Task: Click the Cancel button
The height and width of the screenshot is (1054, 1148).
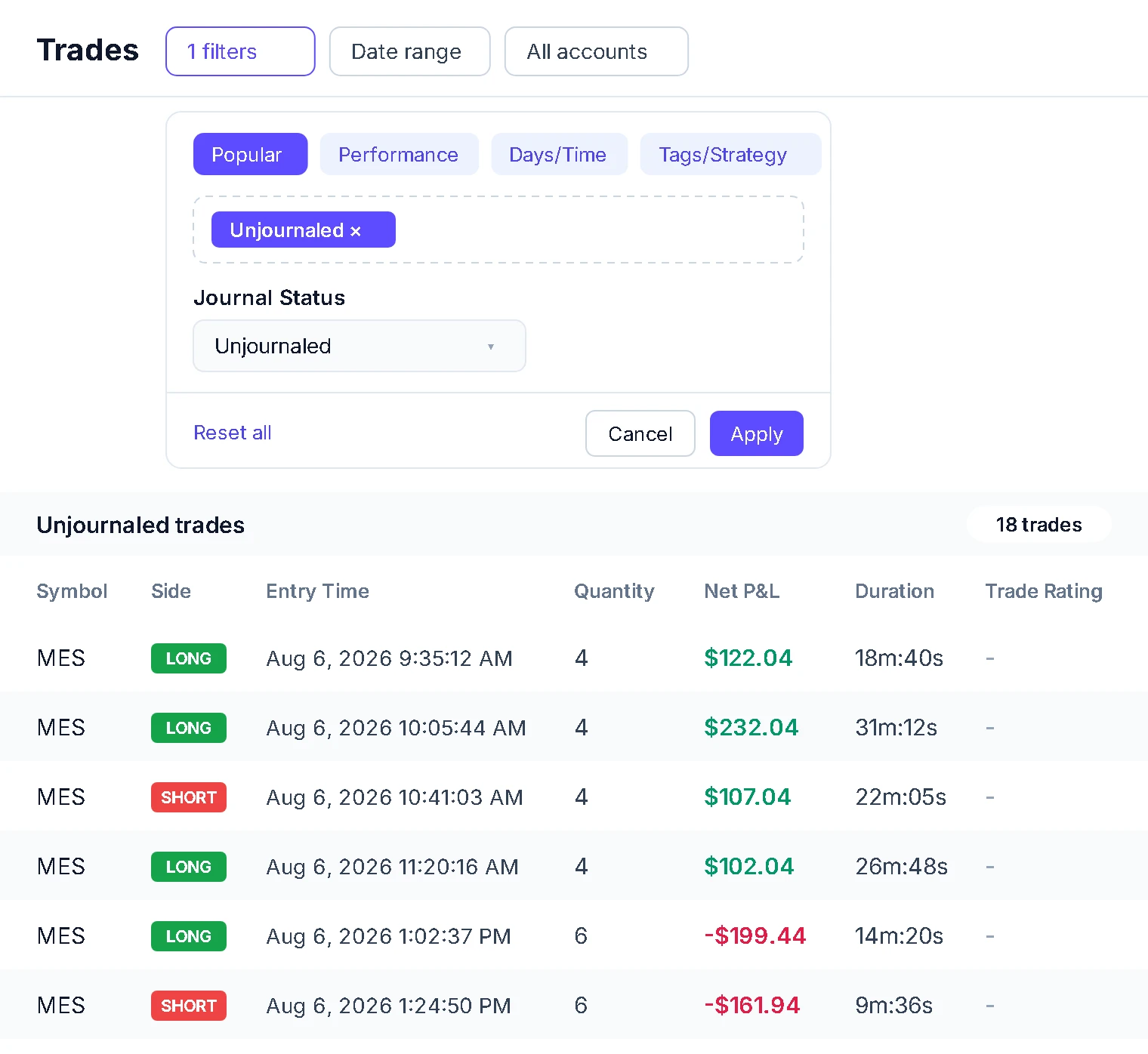Action: pos(640,433)
